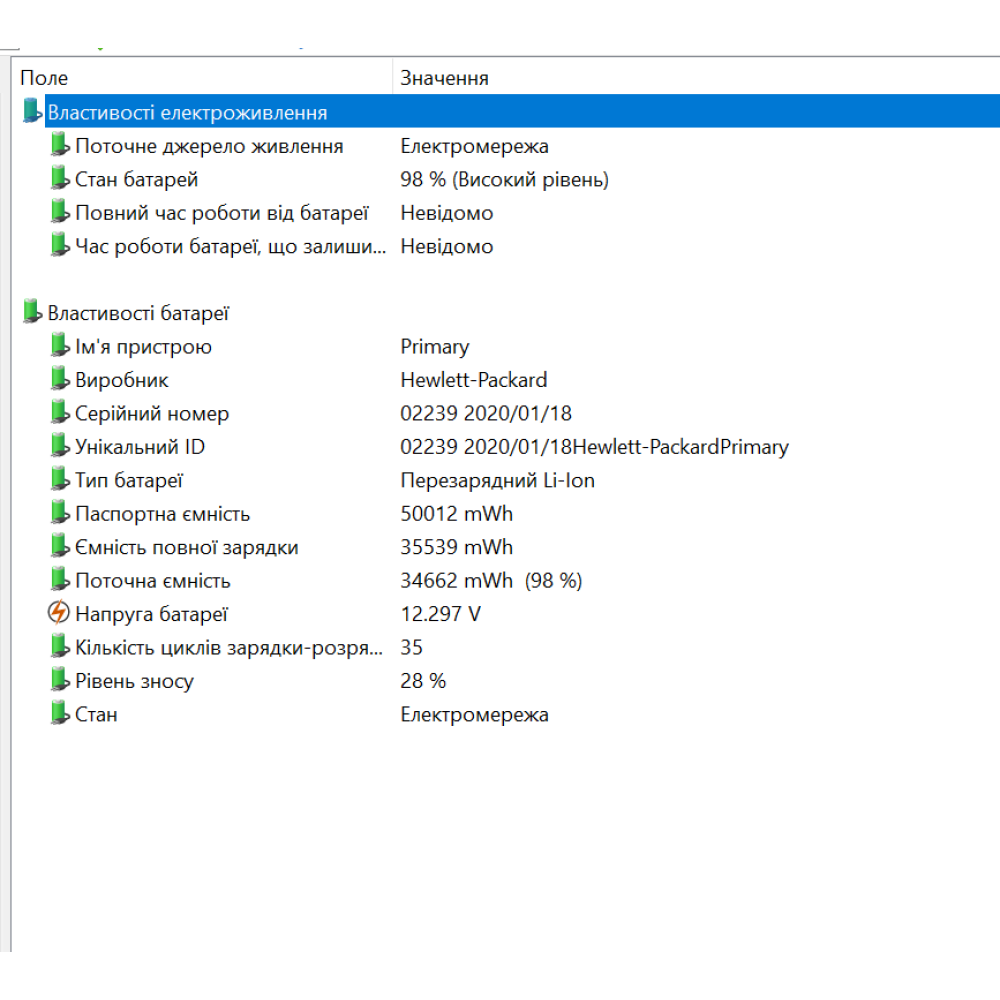Click the battery icon beside Стан батарей
The height and width of the screenshot is (1000, 1000).
pos(60,179)
